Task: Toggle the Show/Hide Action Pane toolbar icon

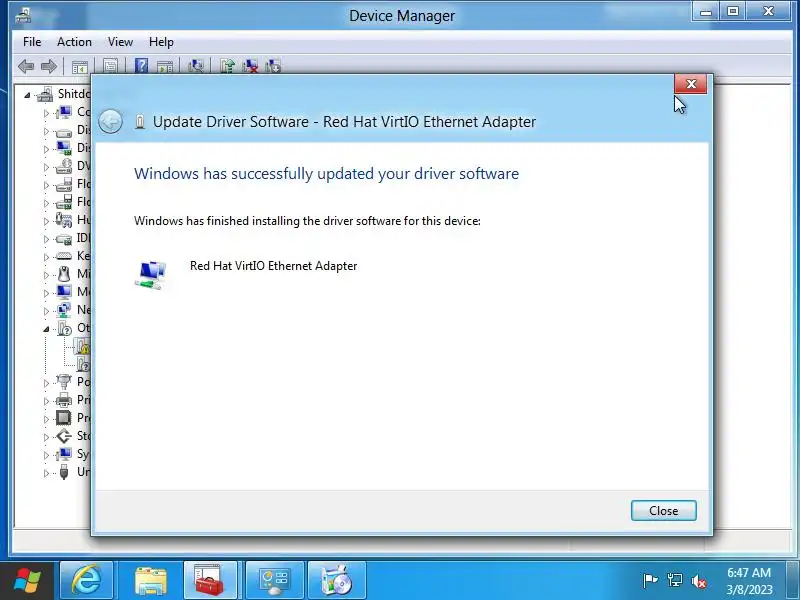Action: (165, 66)
